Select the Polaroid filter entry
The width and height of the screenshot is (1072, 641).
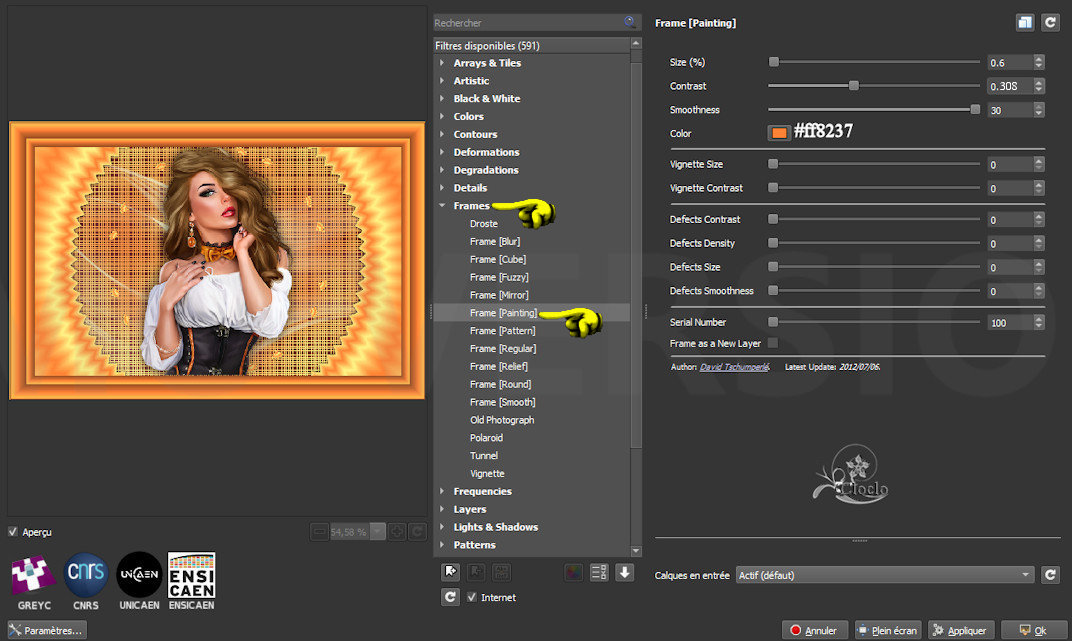tap(486, 438)
